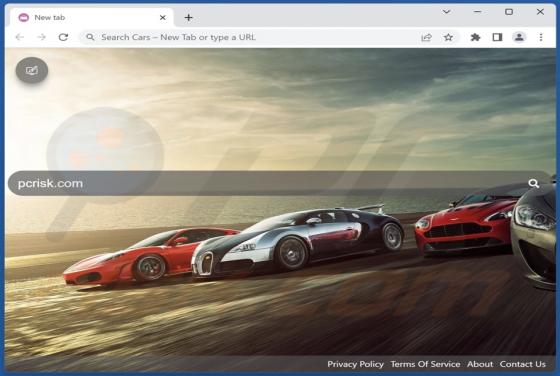Close the New tab tab

(x=162, y=17)
